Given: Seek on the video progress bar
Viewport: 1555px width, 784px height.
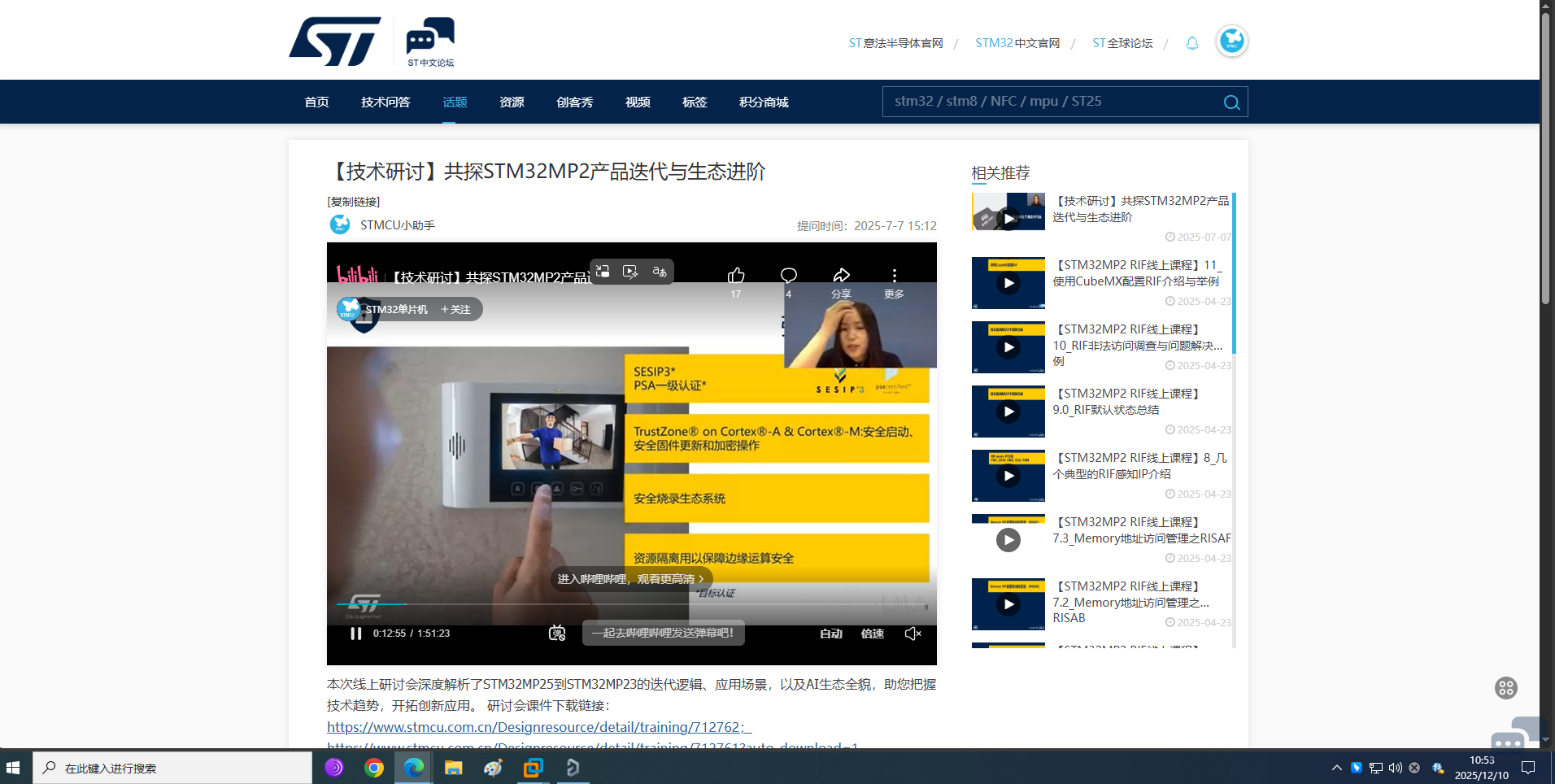Looking at the screenshot, I should click(631, 604).
